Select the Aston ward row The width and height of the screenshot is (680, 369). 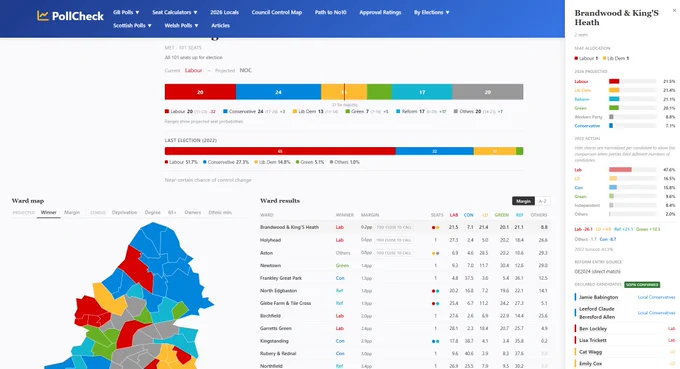[405, 253]
